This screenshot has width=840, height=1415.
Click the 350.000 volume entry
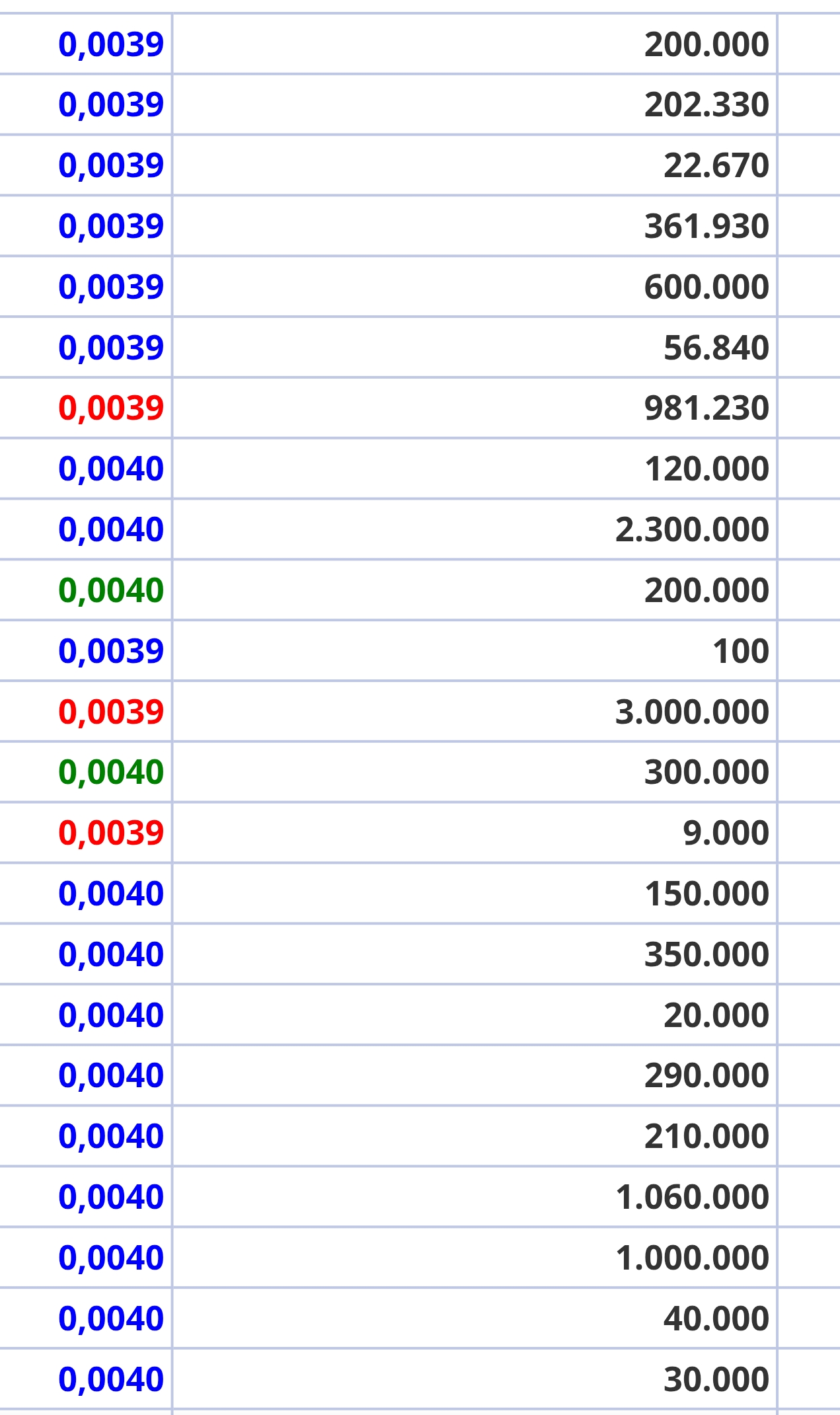pyautogui.click(x=706, y=954)
